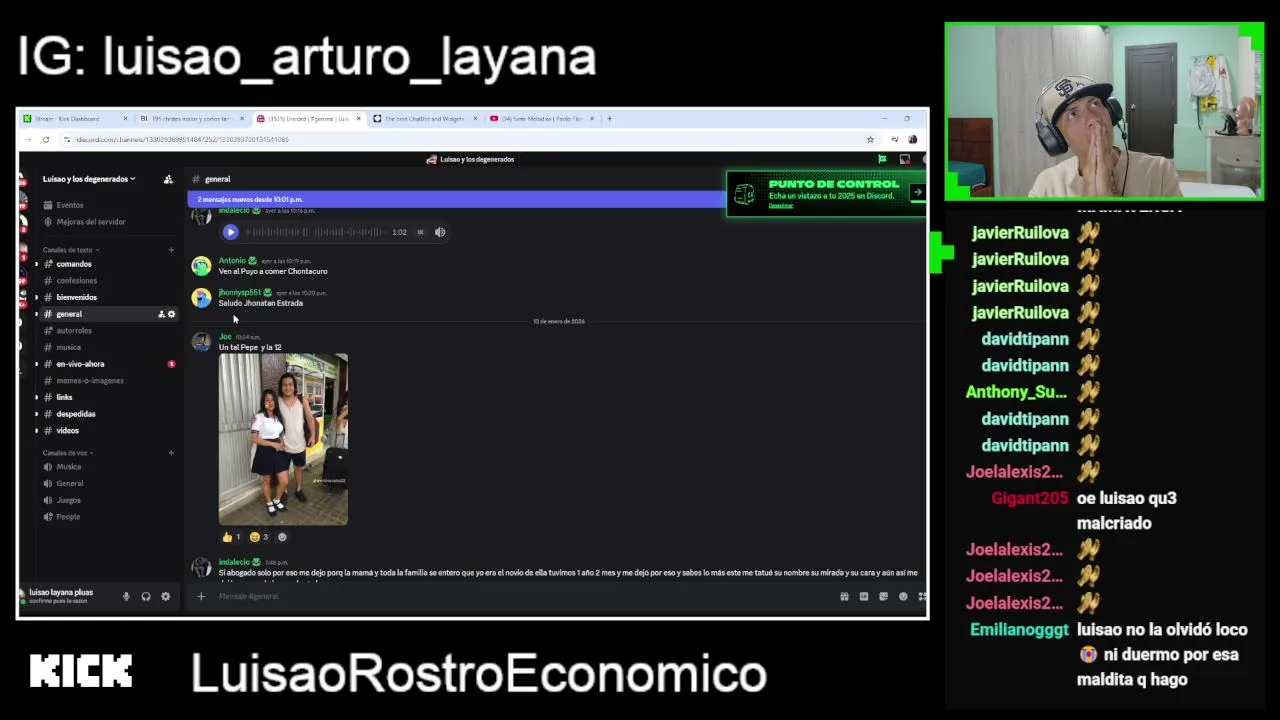Open the photo posted by Joe
1280x720 pixels.
(x=283, y=439)
